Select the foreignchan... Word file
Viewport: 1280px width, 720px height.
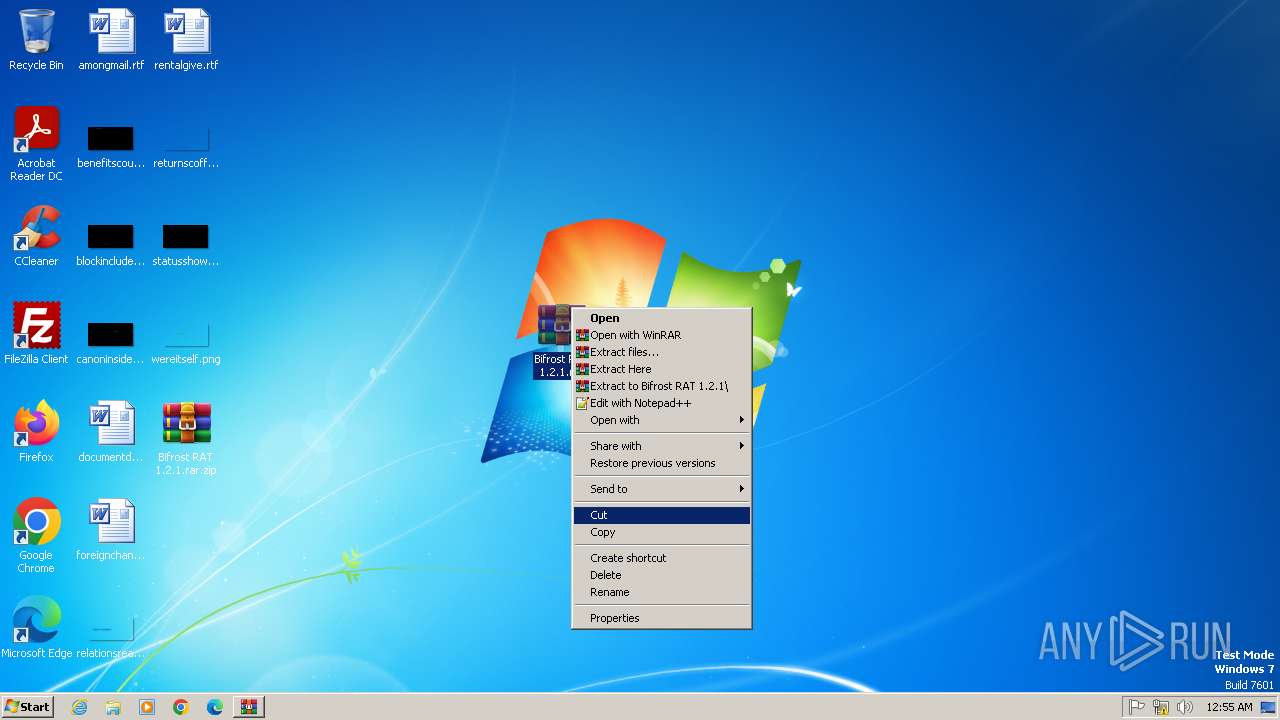tap(111, 529)
